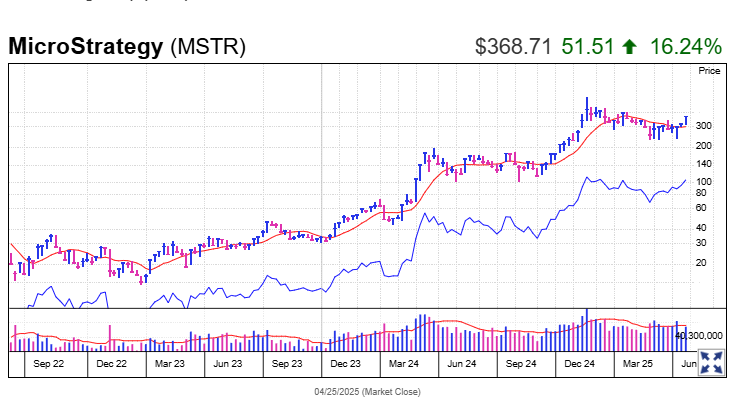Click the 20 price level label

click(700, 262)
